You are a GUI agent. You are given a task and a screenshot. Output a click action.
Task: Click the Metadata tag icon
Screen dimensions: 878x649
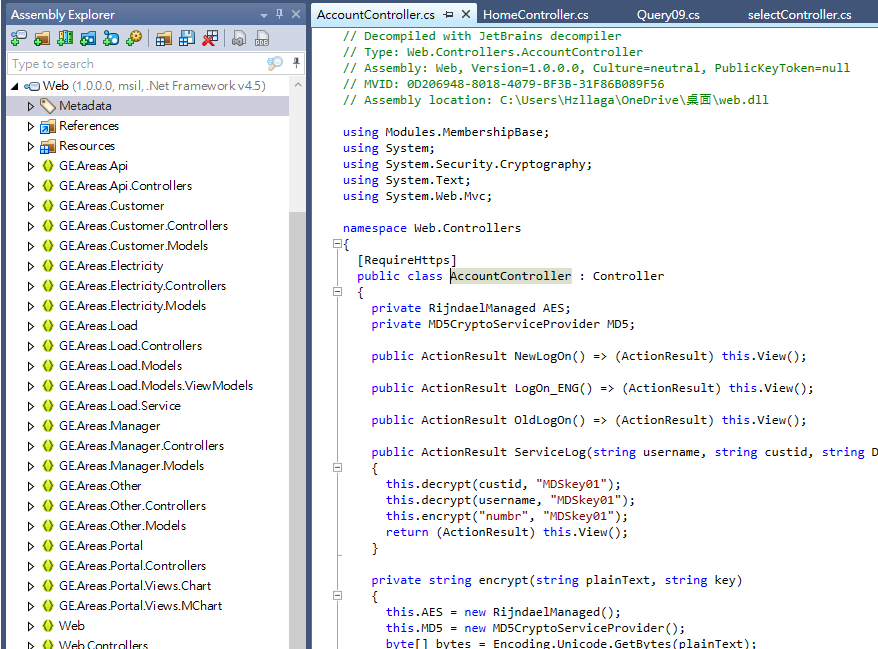[48, 106]
